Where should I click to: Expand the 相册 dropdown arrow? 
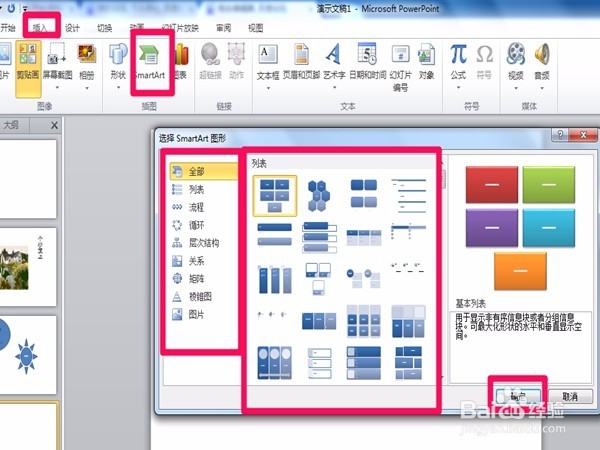87,88
